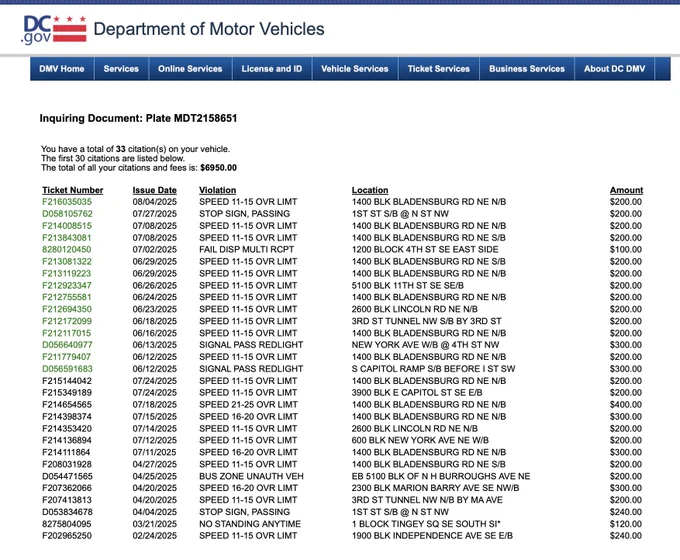
Task: Click Violation column header
Action: 218,190
